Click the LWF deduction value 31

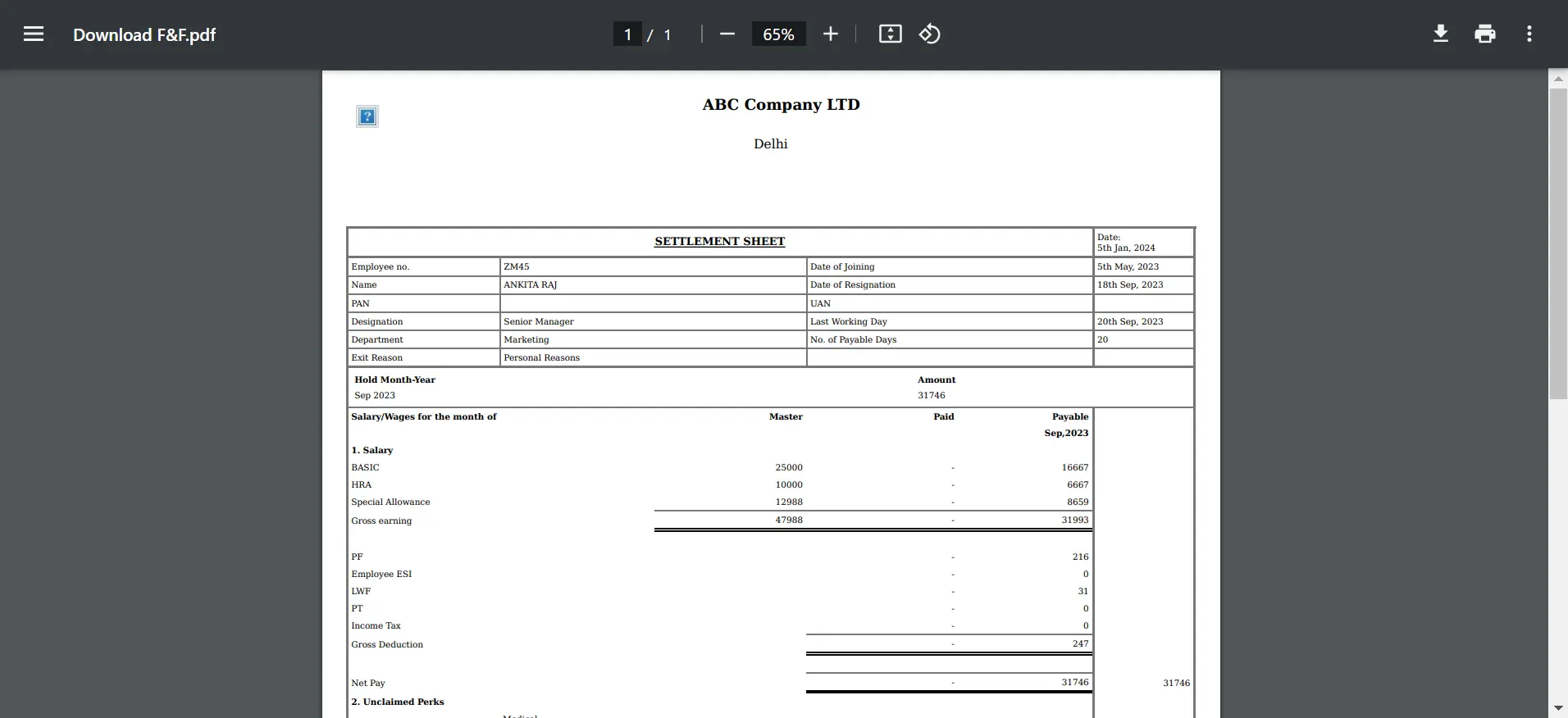(x=1083, y=591)
